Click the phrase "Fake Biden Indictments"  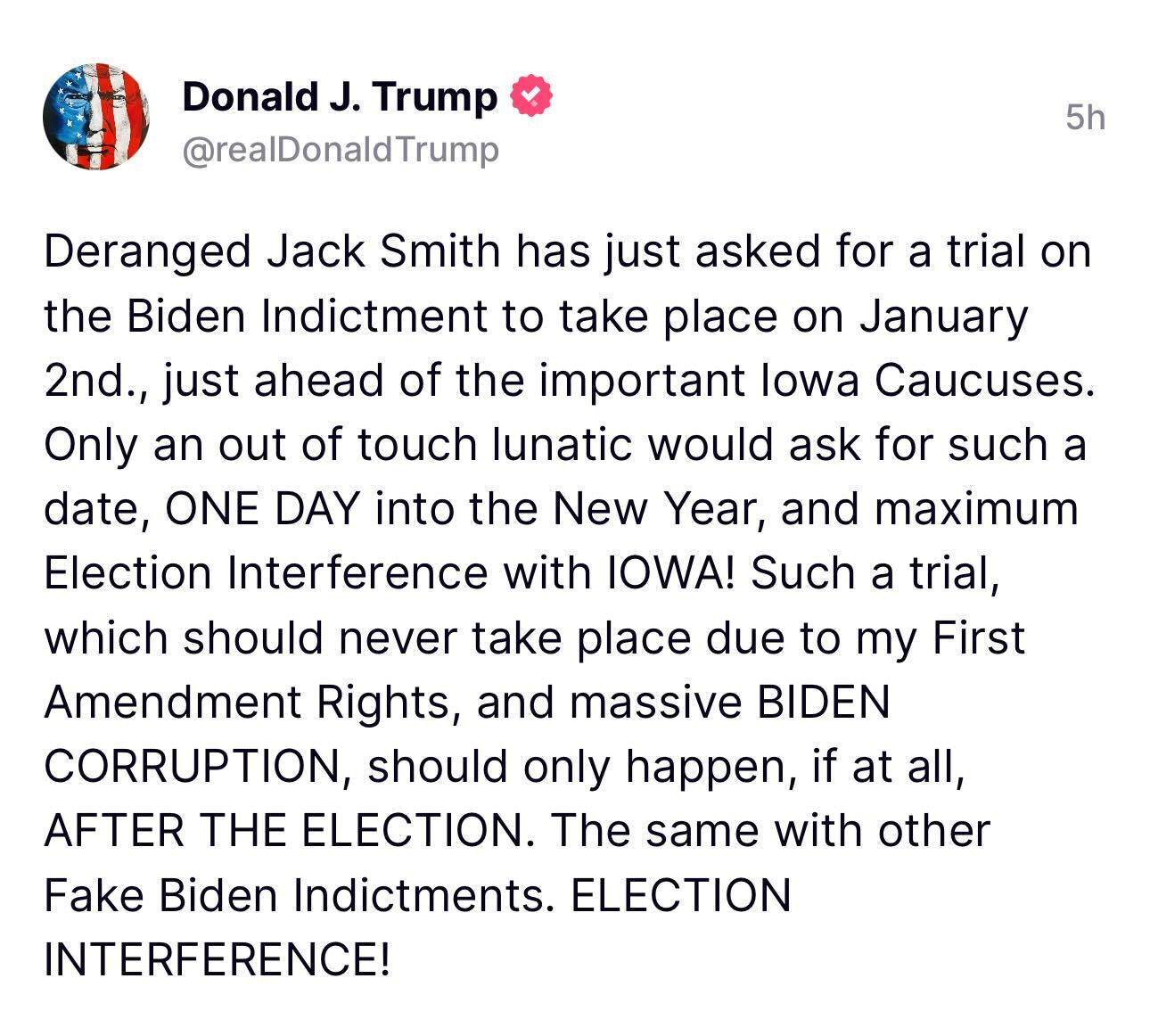click(x=293, y=894)
